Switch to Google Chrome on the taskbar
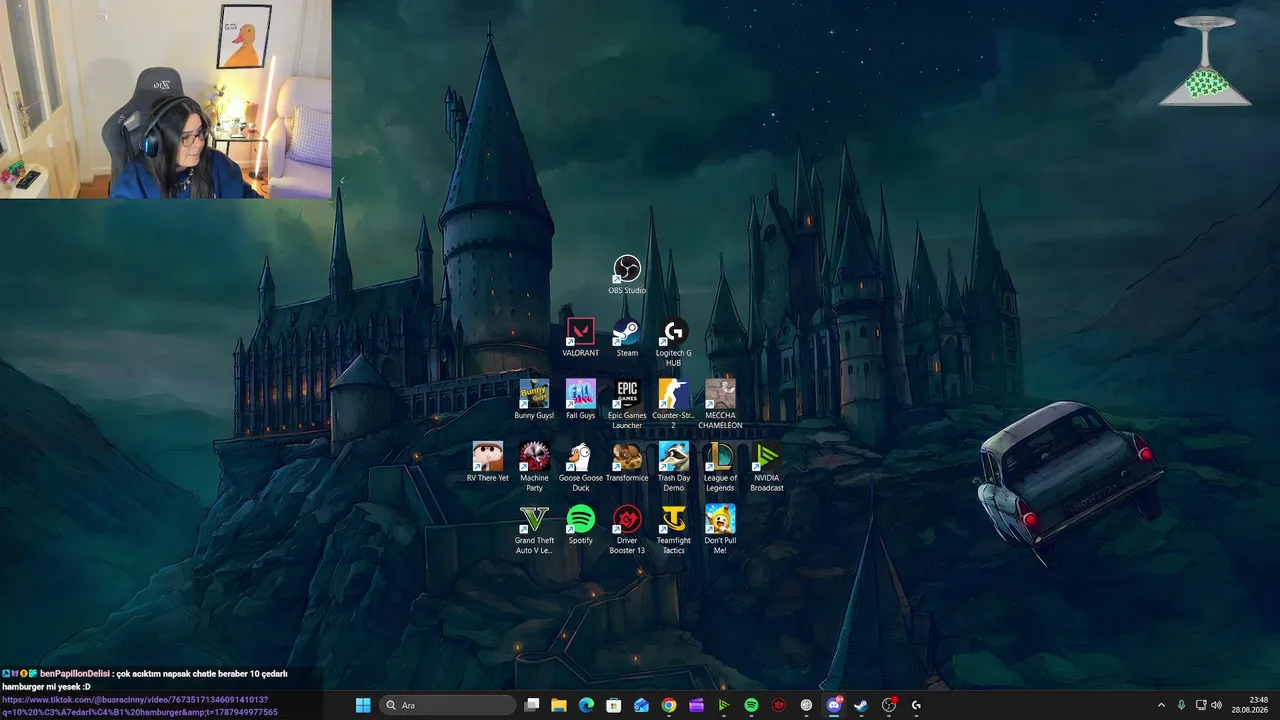This screenshot has width=1280, height=720. (x=669, y=705)
